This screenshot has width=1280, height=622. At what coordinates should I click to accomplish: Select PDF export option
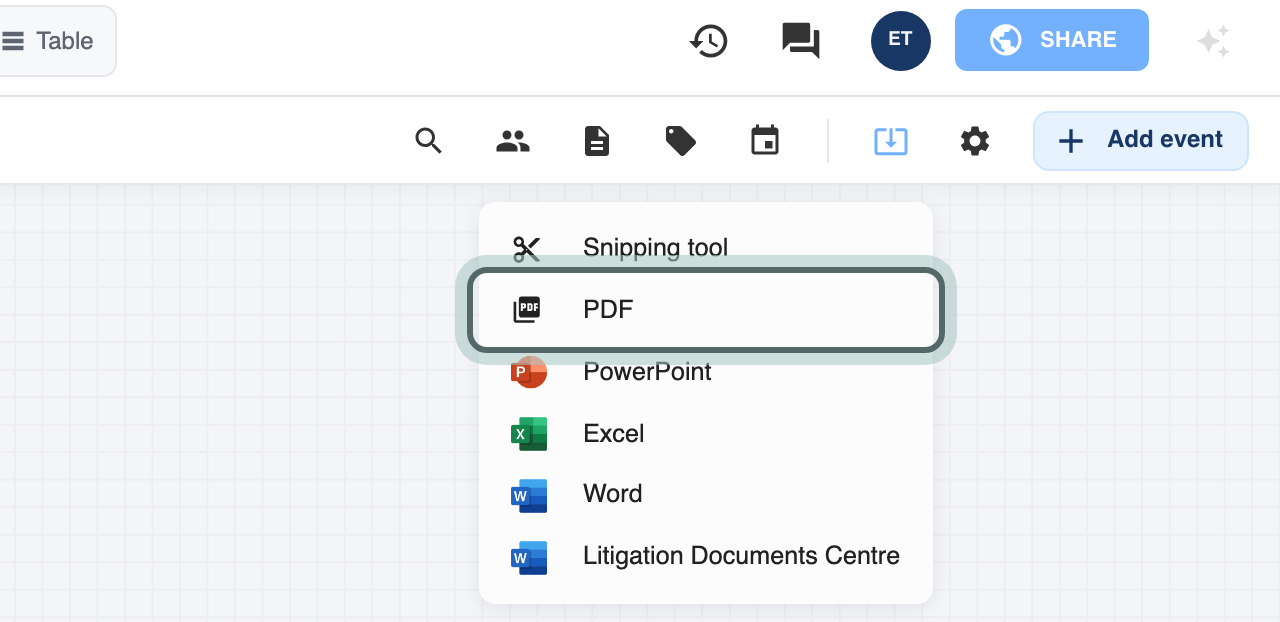pos(706,310)
